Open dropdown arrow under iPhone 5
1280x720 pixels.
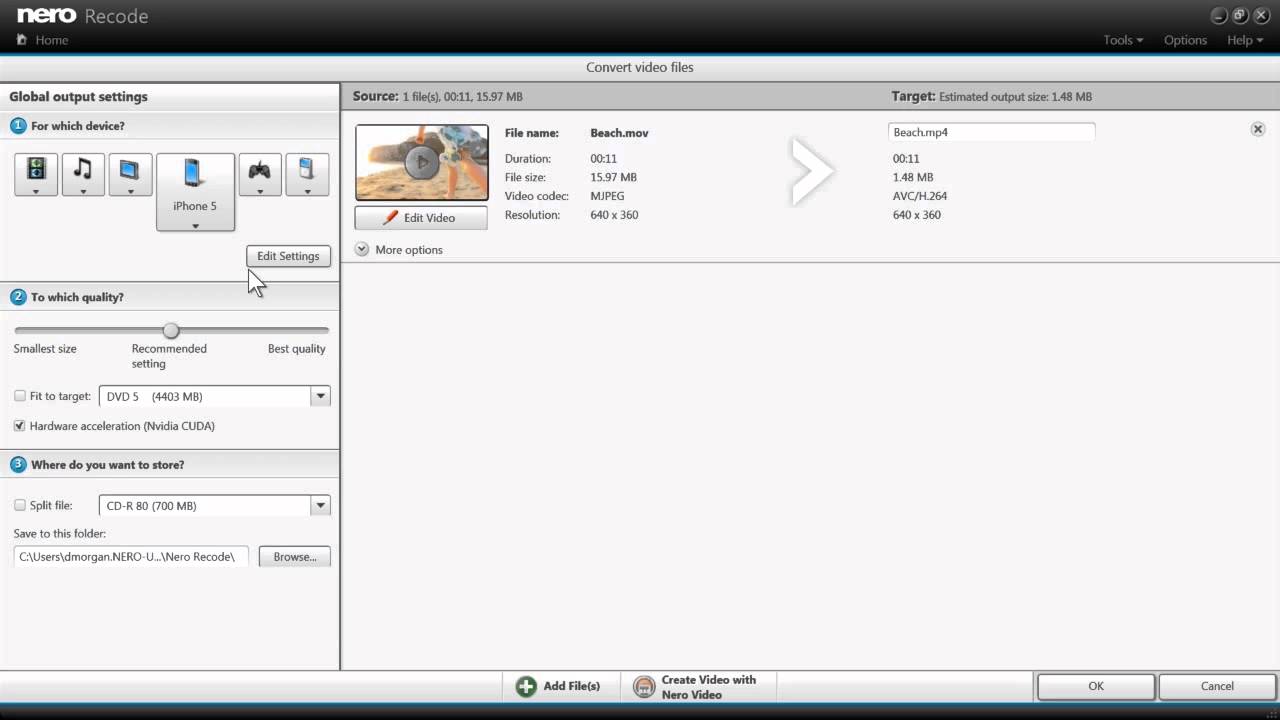click(195, 226)
